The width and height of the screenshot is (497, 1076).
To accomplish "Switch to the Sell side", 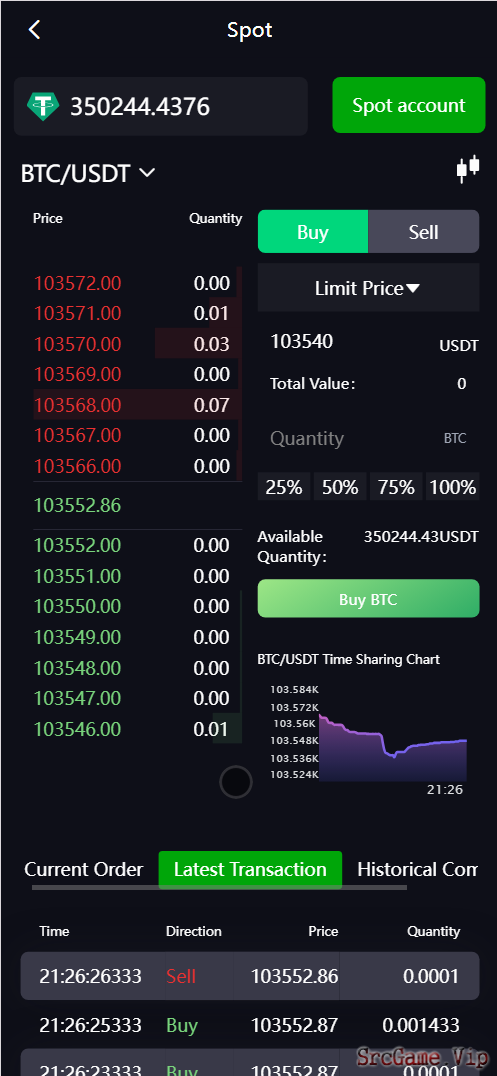I will pyautogui.click(x=424, y=232).
